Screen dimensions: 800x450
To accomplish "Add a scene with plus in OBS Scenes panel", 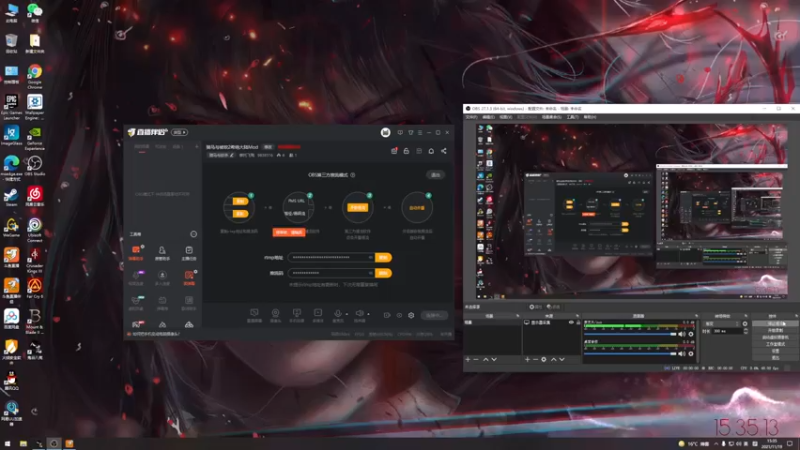I will [x=468, y=360].
